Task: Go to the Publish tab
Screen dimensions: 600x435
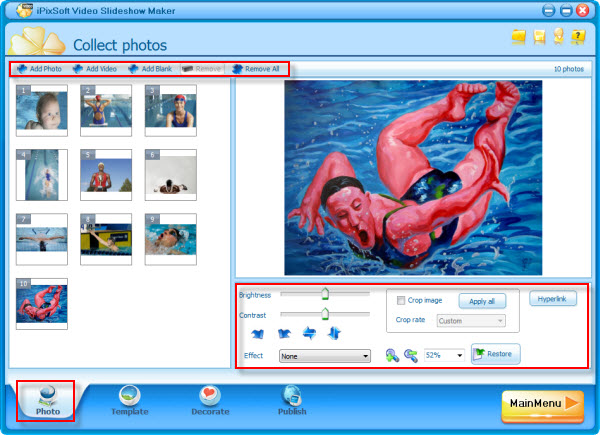Action: [293, 402]
